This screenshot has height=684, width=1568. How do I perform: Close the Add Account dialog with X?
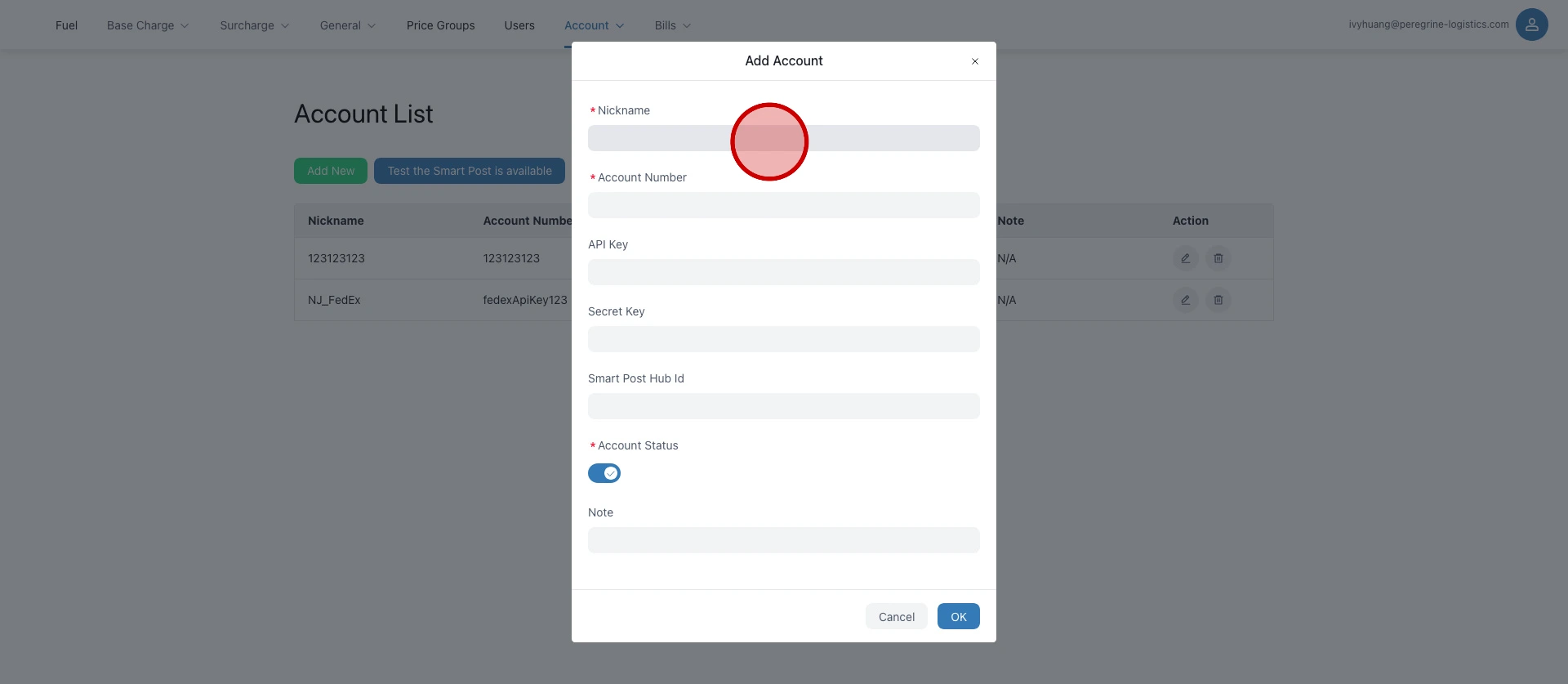pos(974,61)
